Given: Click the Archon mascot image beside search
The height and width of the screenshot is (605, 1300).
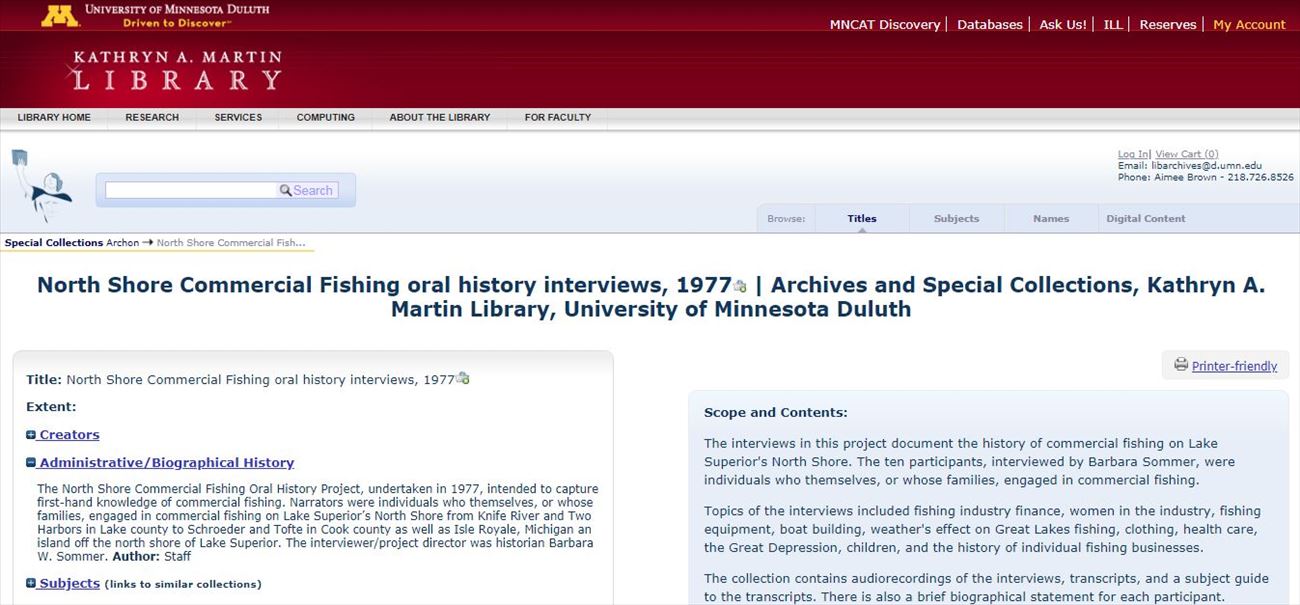Looking at the screenshot, I should 43,186.
